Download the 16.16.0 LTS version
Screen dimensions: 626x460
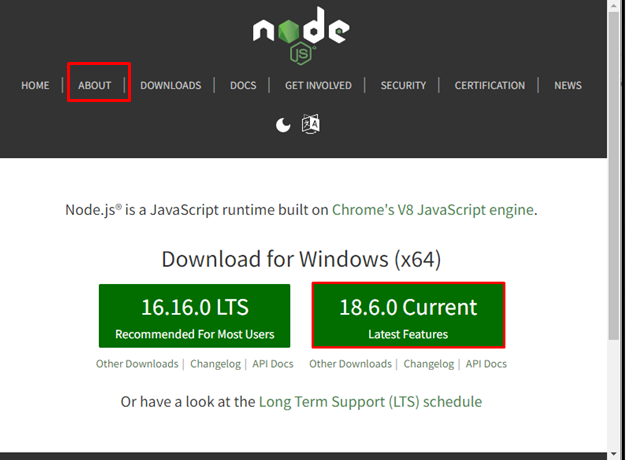point(194,316)
